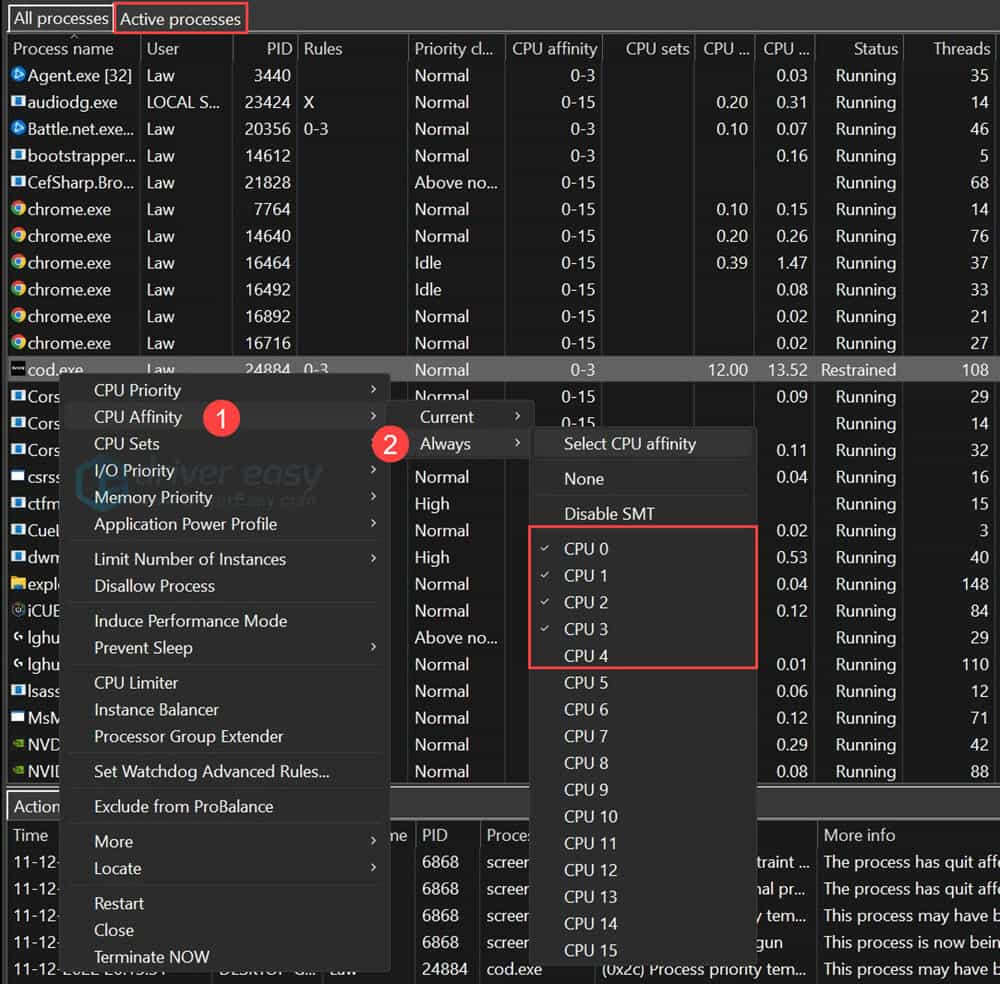
Task: Enable CPU 5 in affinity list
Action: click(586, 683)
